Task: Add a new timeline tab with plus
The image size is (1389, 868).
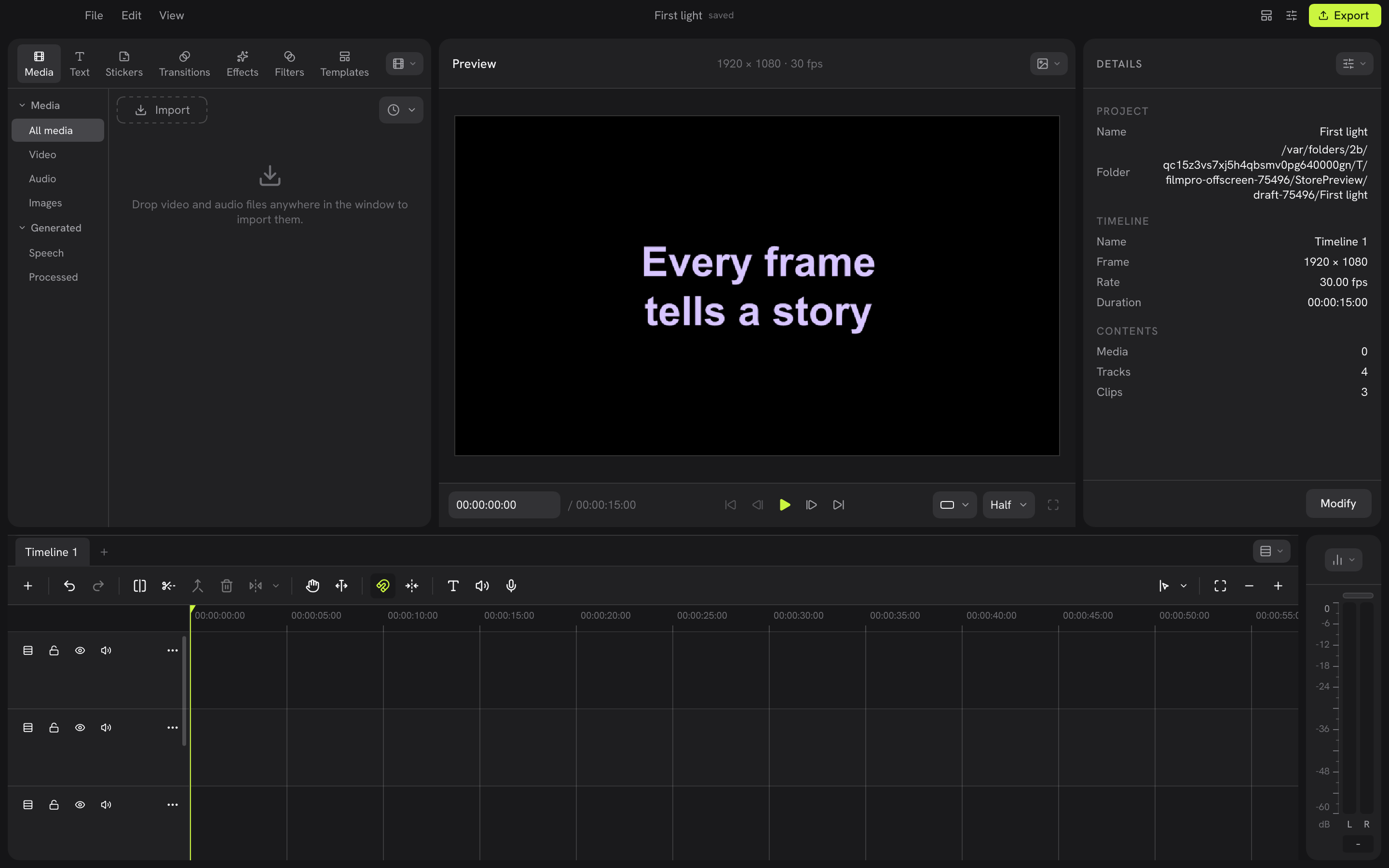Action: pos(104,552)
